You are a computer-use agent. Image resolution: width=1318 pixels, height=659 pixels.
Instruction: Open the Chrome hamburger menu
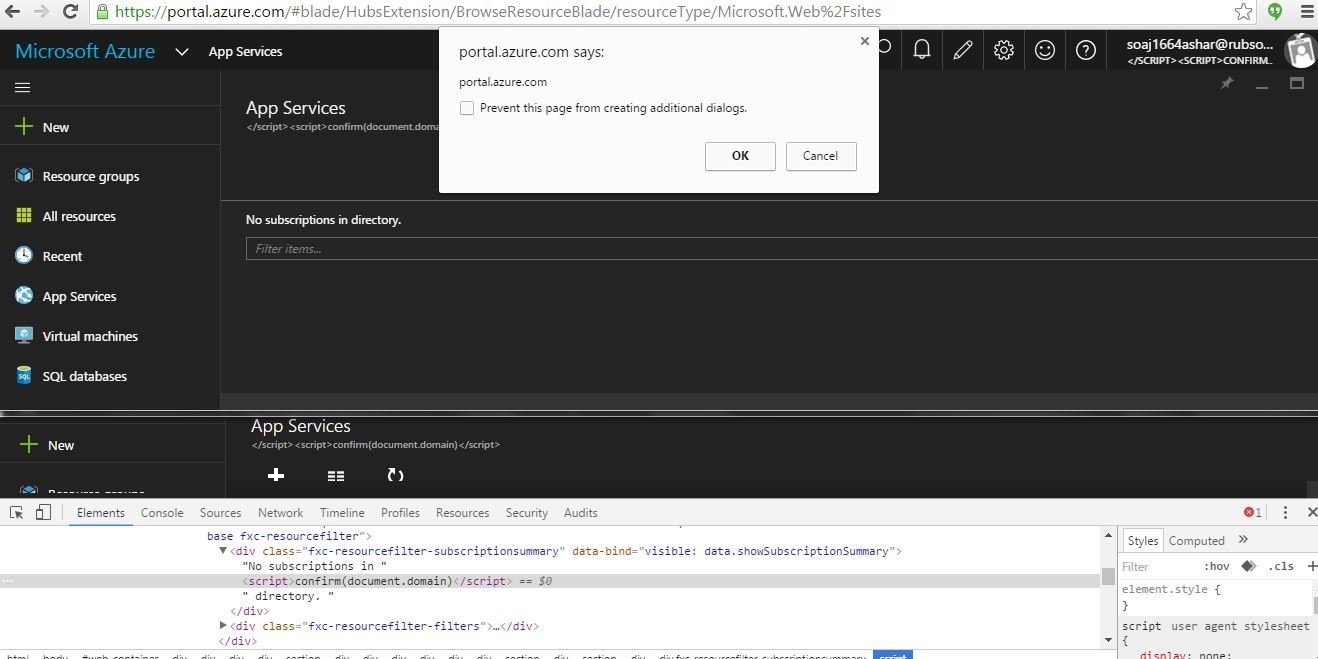coord(1306,12)
